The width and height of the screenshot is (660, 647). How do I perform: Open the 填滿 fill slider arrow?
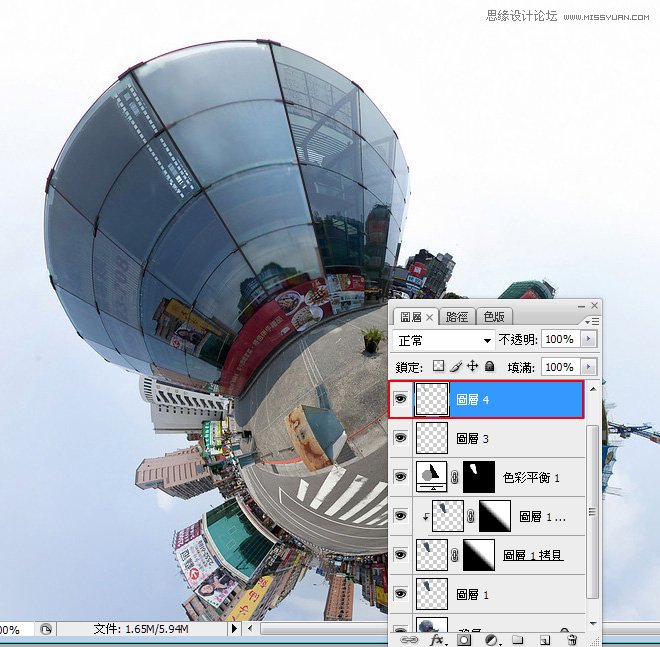pyautogui.click(x=587, y=367)
